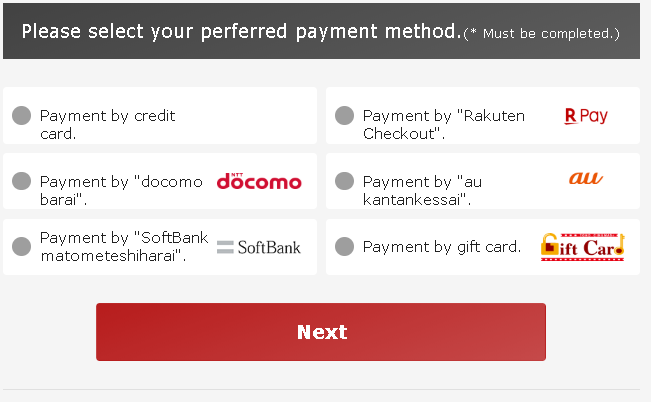Click the "Must be completed" note

[544, 34]
